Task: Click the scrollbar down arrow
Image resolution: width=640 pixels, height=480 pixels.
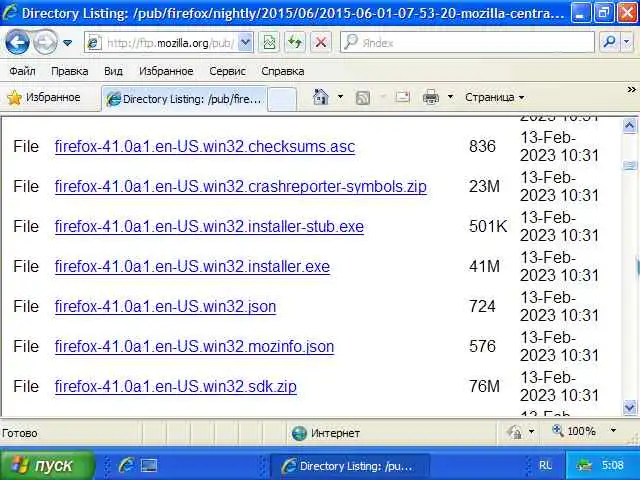Action: pyautogui.click(x=629, y=407)
